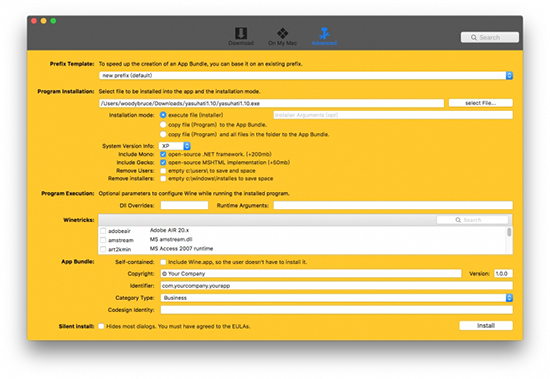Open the Prefix Template dropdown
Viewport: 550px width, 379px height.
[x=306, y=75]
